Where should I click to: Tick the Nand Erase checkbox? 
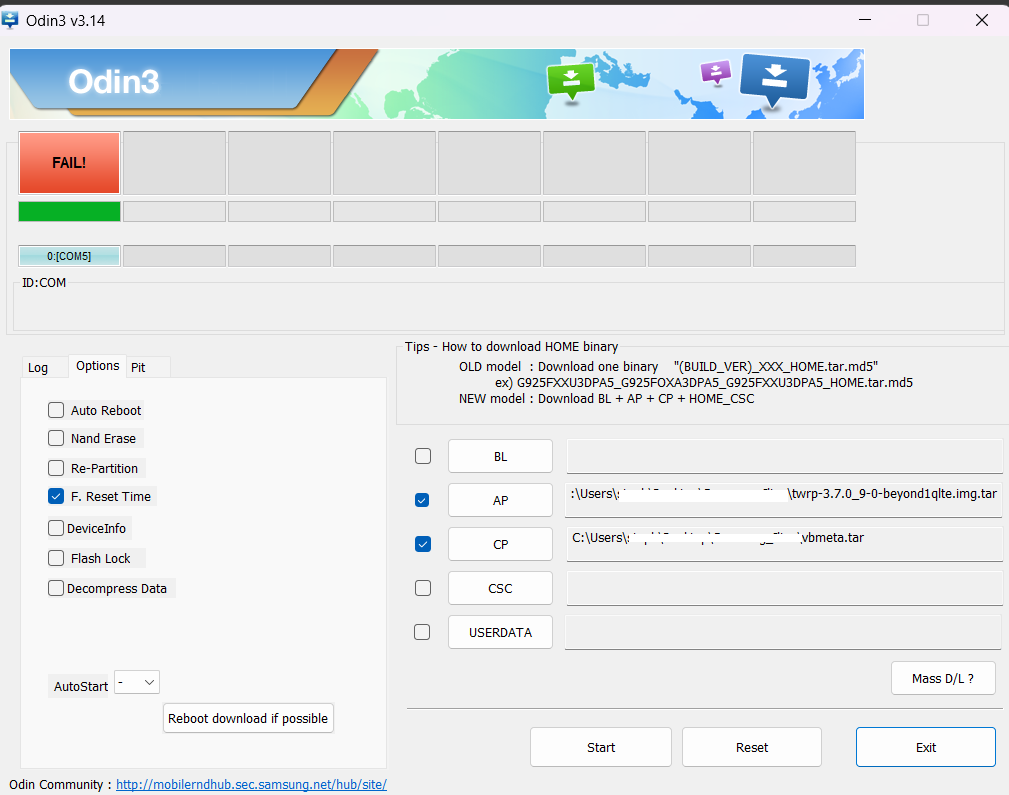tap(56, 438)
